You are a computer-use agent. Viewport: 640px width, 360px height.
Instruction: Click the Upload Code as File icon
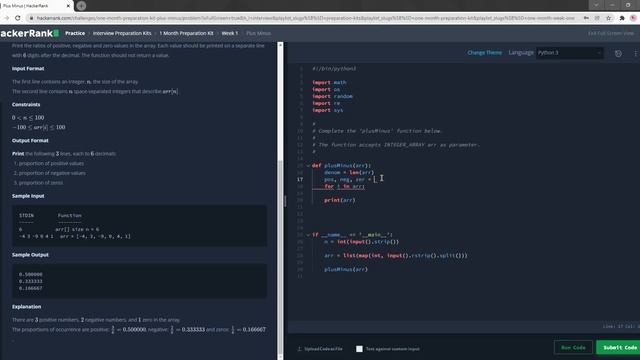pyautogui.click(x=300, y=349)
